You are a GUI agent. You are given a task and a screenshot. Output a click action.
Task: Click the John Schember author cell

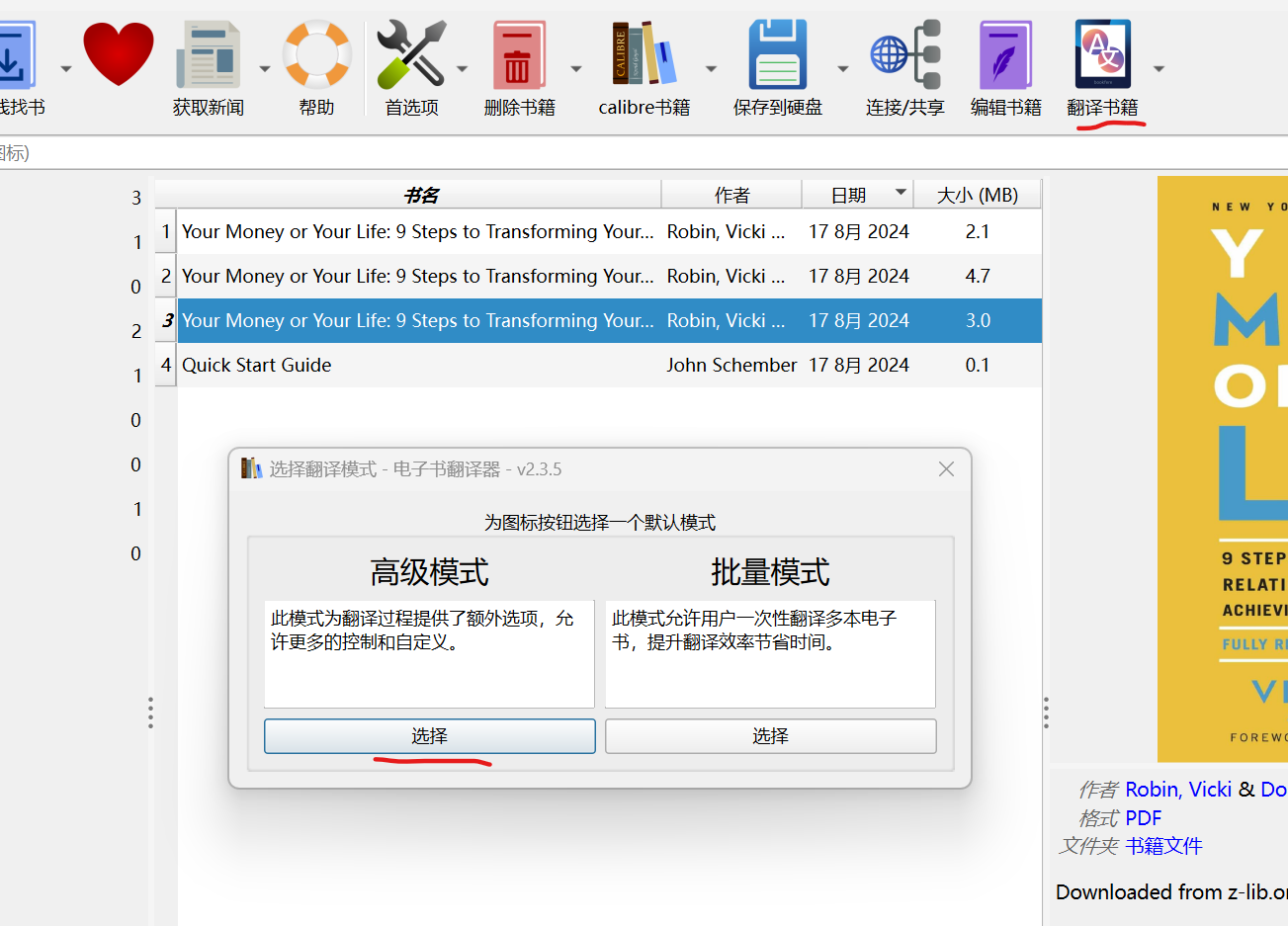731,365
